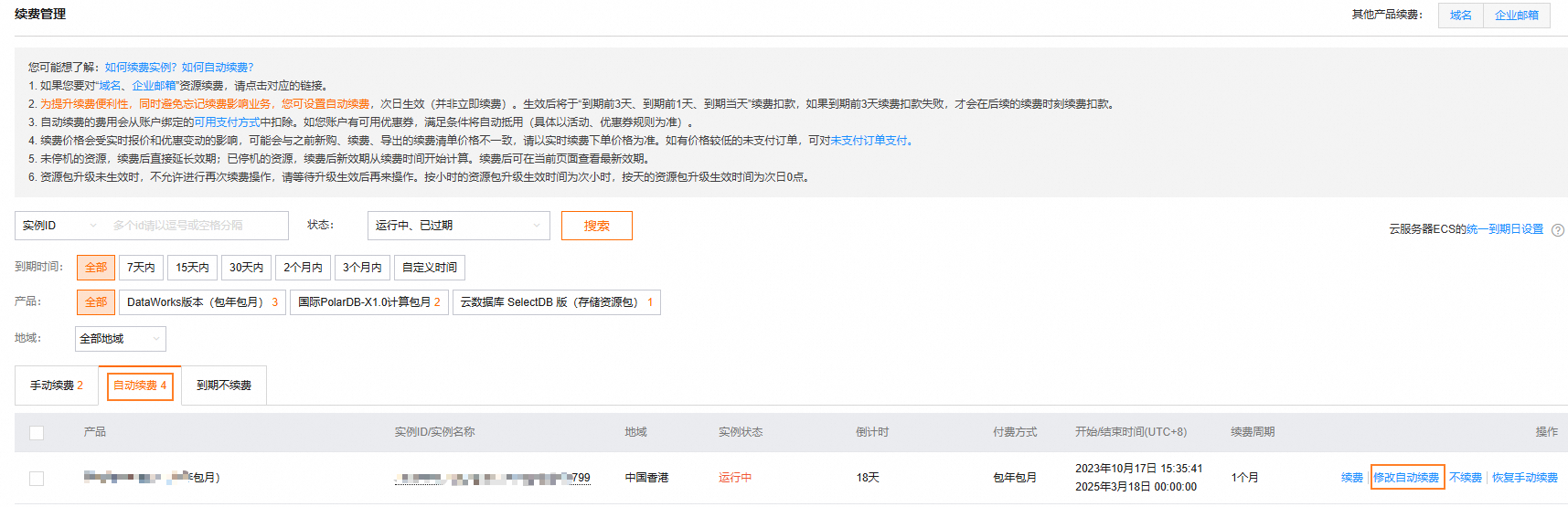1568x507 pixels.
Task: Click the 开始/结束时间(UTC+8) column header
Action: 1131,432
